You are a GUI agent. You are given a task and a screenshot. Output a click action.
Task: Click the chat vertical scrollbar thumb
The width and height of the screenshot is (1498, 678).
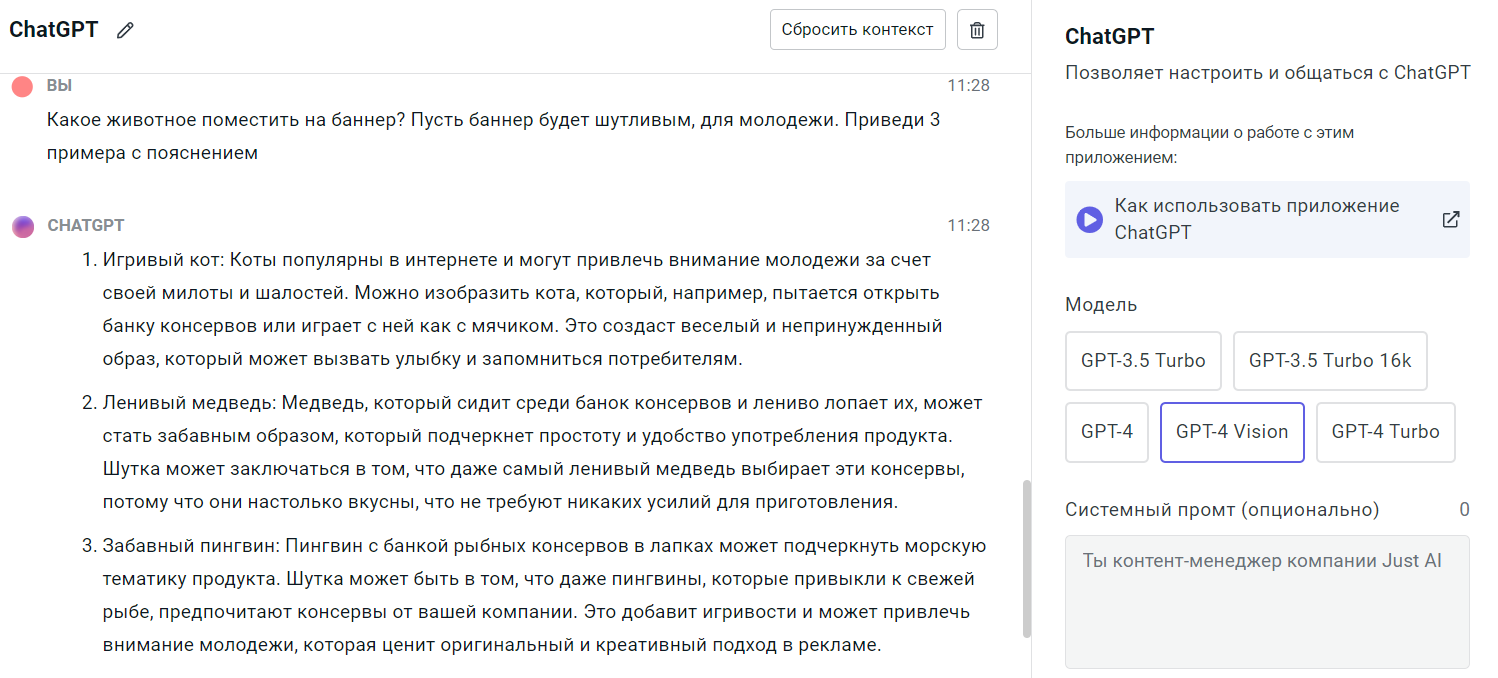(x=1026, y=558)
